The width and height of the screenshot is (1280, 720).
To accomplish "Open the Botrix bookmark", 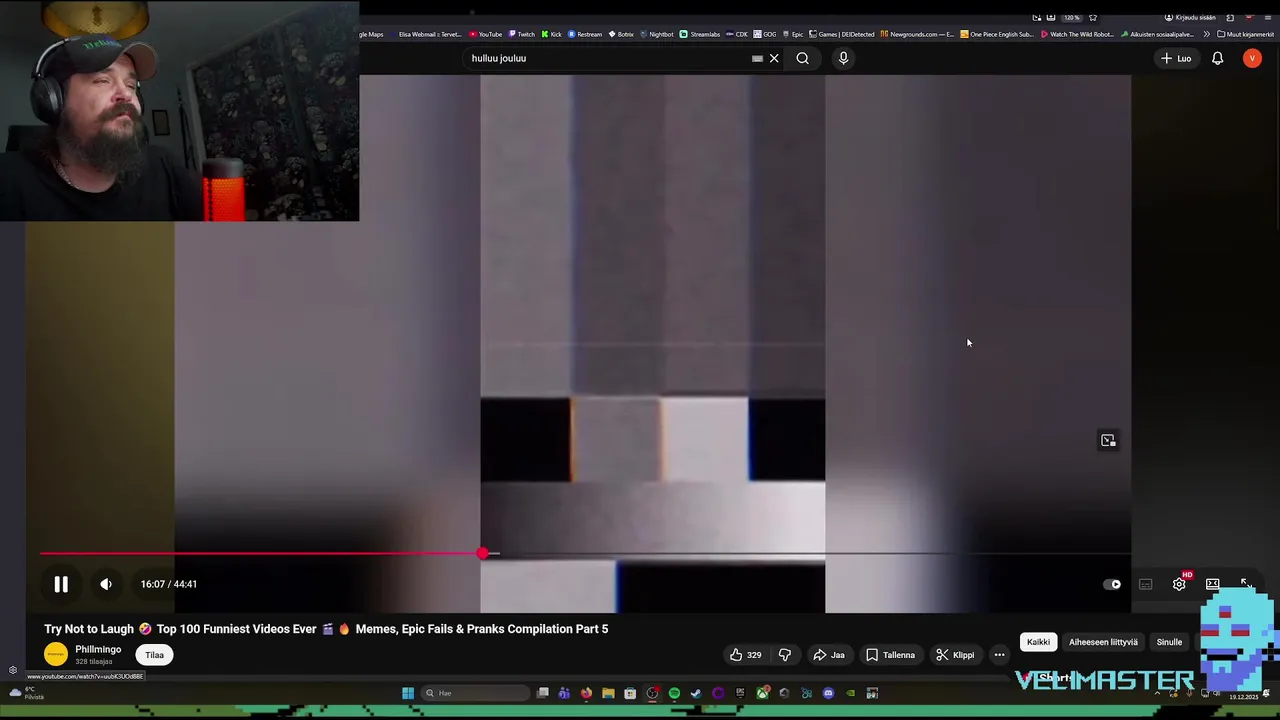I will pos(621,34).
